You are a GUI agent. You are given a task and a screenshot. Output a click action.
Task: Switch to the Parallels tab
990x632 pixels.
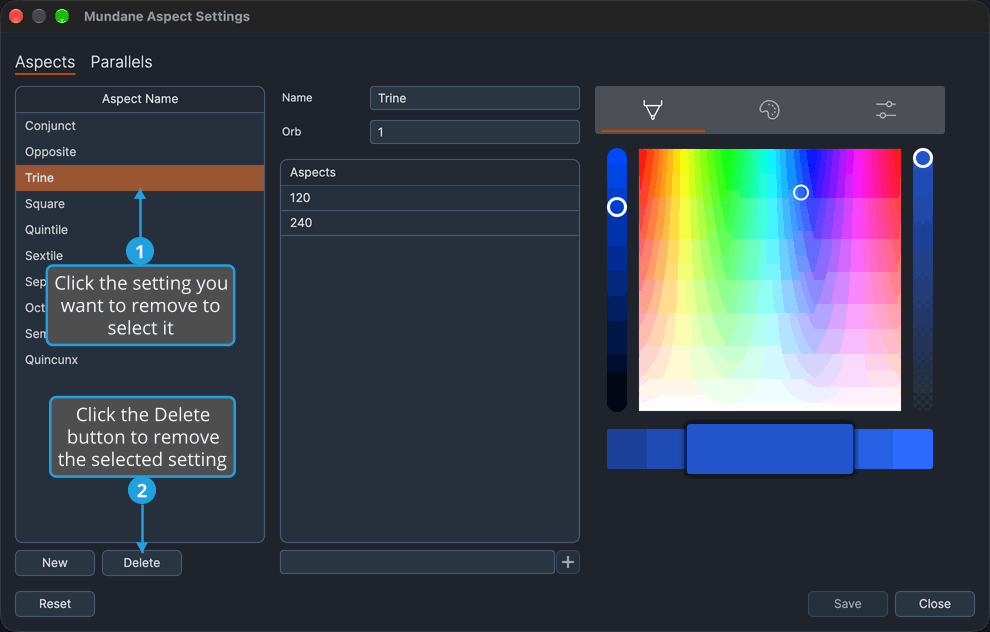tap(121, 62)
